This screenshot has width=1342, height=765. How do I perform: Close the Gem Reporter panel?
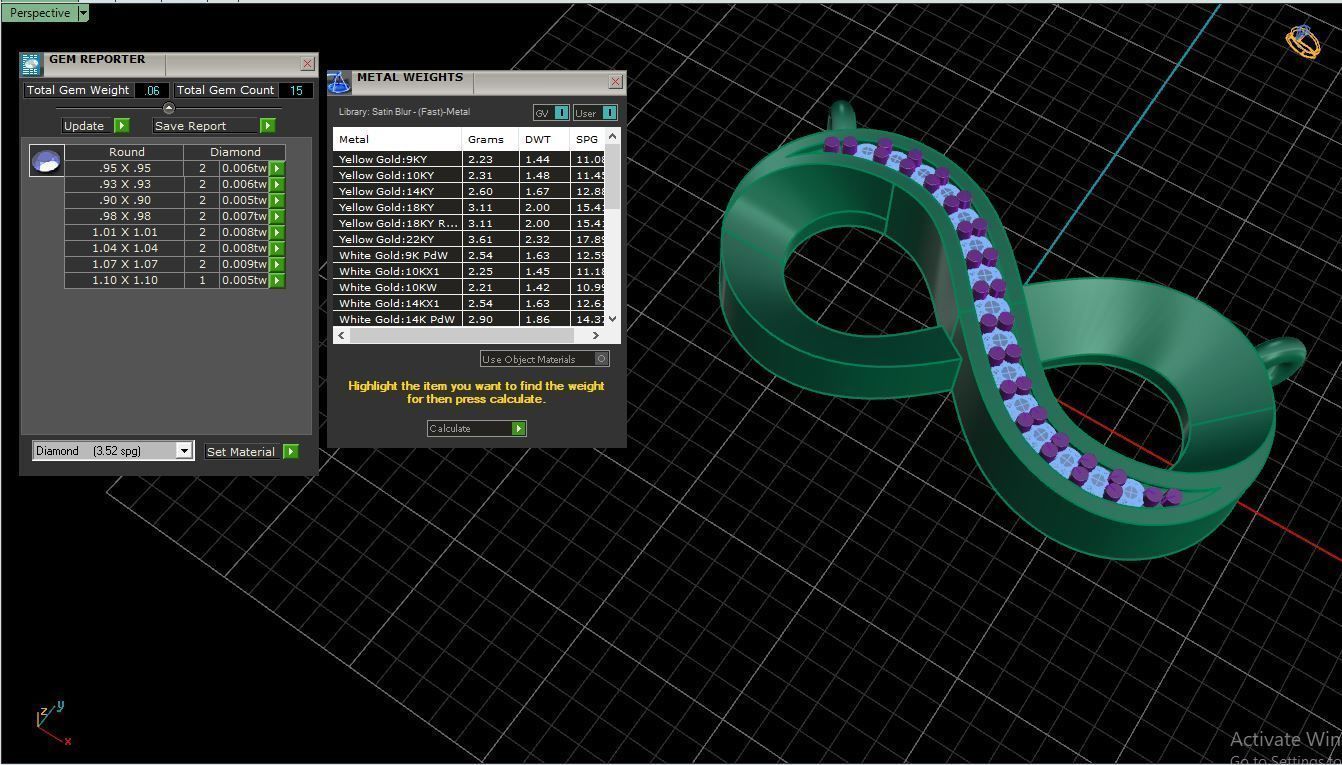point(307,63)
